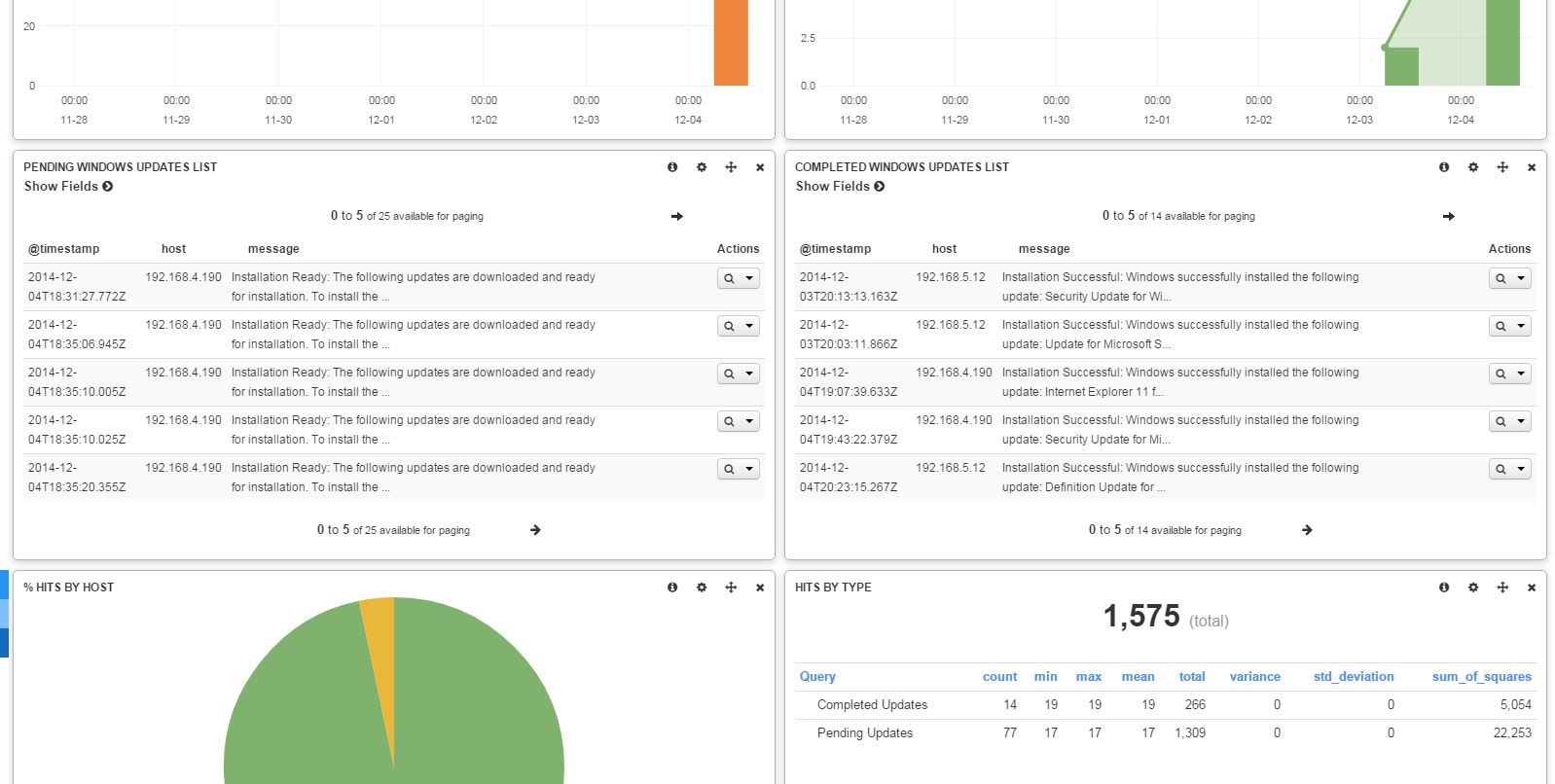1555x784 pixels.
Task: Remove the Pending Windows Updates List panel
Action: [x=760, y=167]
